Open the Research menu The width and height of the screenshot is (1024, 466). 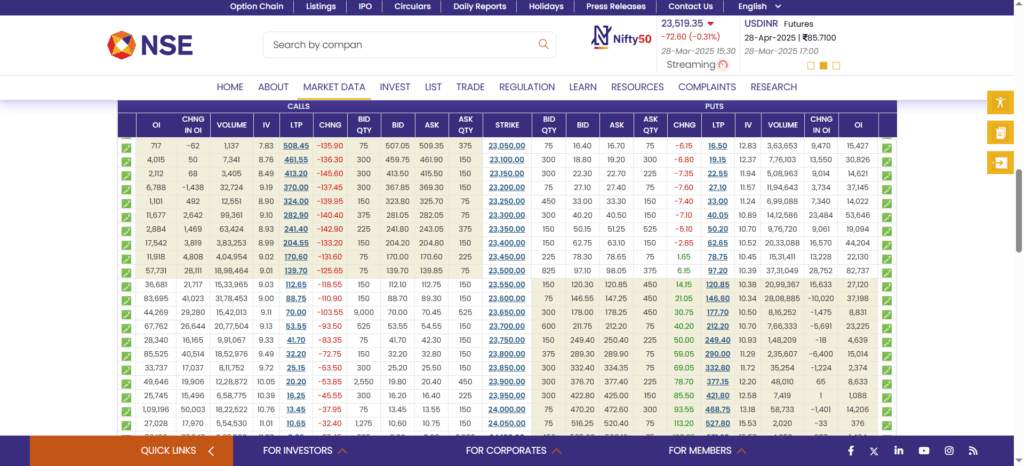773,87
